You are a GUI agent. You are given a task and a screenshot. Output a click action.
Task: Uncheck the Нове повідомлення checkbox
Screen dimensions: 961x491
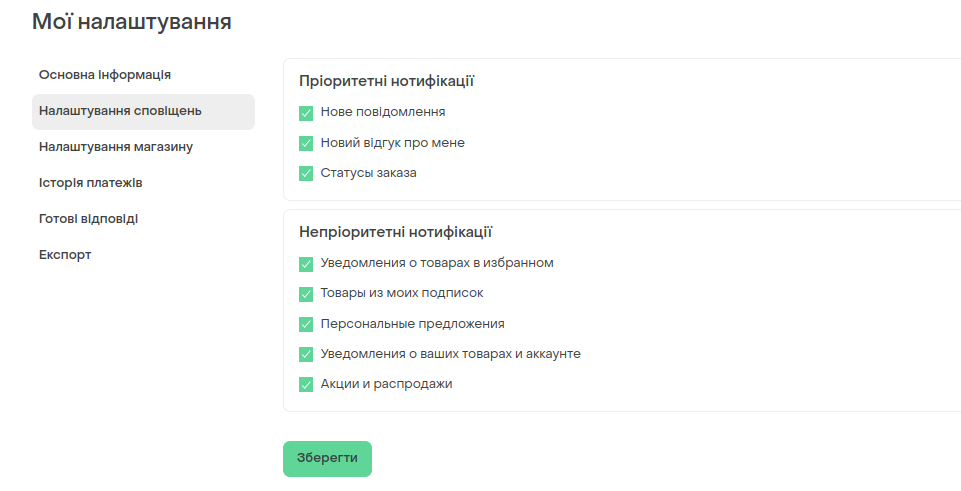(306, 113)
